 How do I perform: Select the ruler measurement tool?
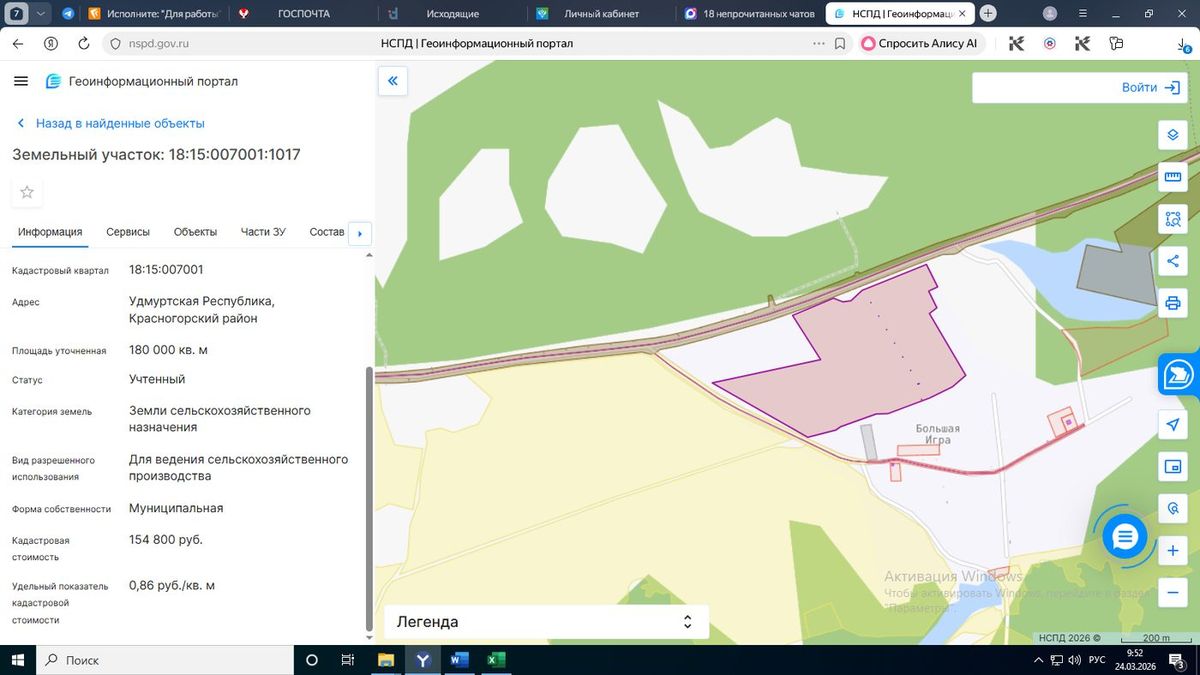point(1173,177)
